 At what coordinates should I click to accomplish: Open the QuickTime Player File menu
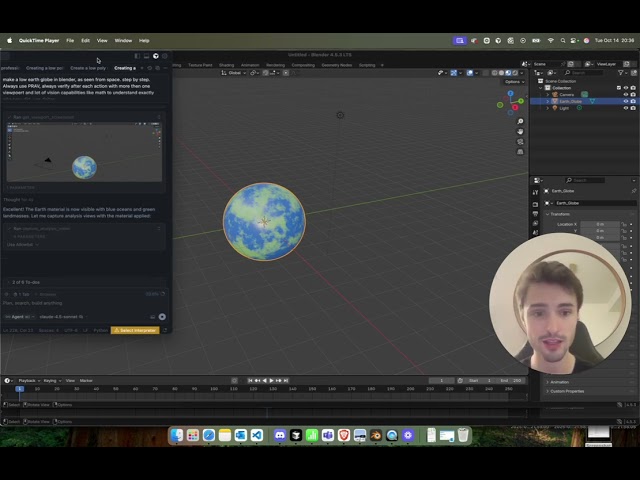click(70, 40)
